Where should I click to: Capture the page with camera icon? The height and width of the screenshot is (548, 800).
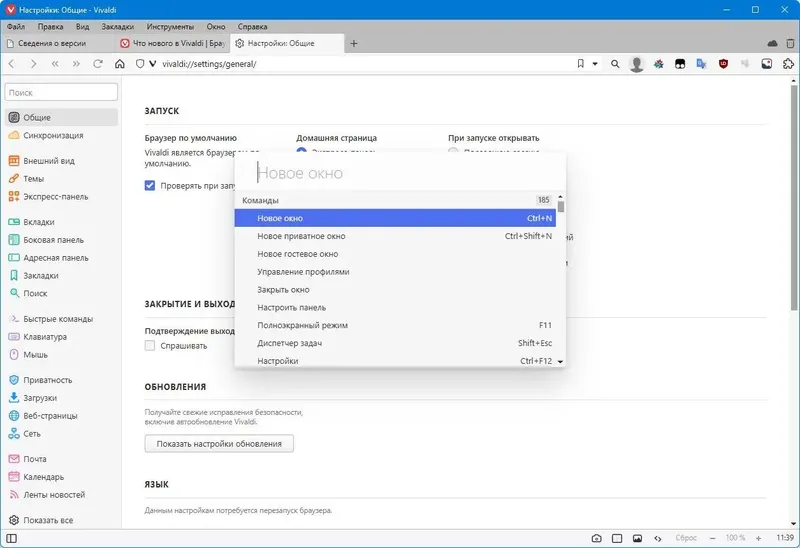596,538
